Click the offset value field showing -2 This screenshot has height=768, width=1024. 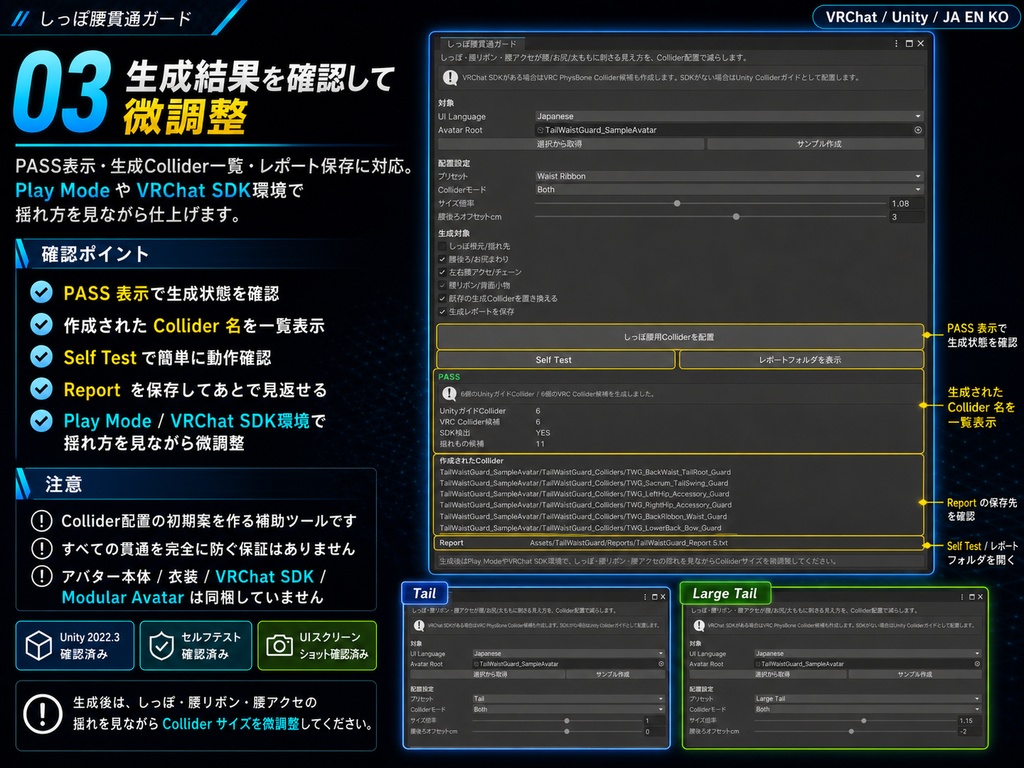click(x=970, y=731)
